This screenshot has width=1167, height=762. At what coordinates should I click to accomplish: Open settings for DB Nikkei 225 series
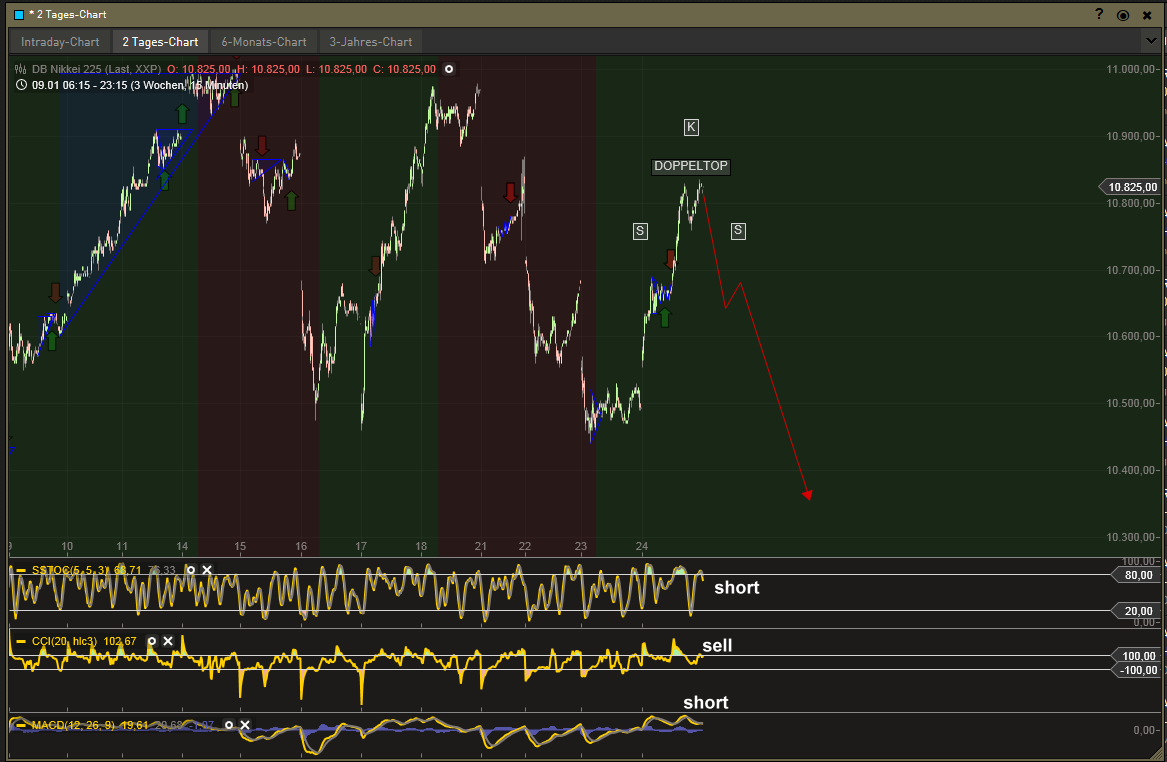(449, 69)
